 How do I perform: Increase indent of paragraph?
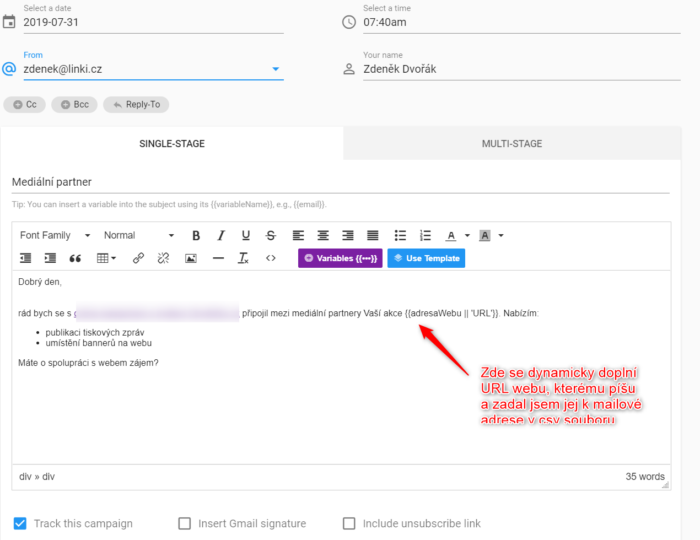coord(50,258)
